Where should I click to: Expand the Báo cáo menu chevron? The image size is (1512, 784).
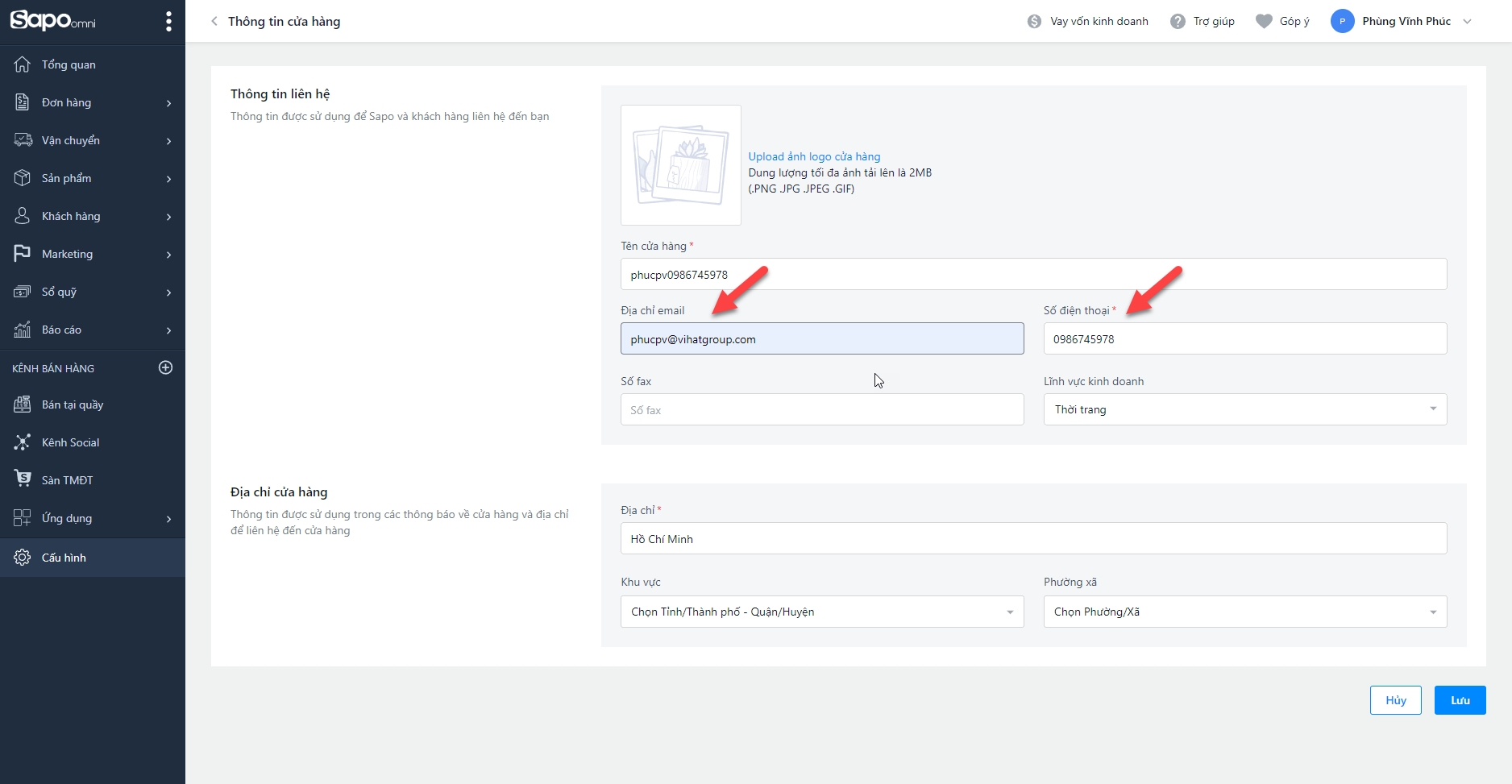coord(168,330)
